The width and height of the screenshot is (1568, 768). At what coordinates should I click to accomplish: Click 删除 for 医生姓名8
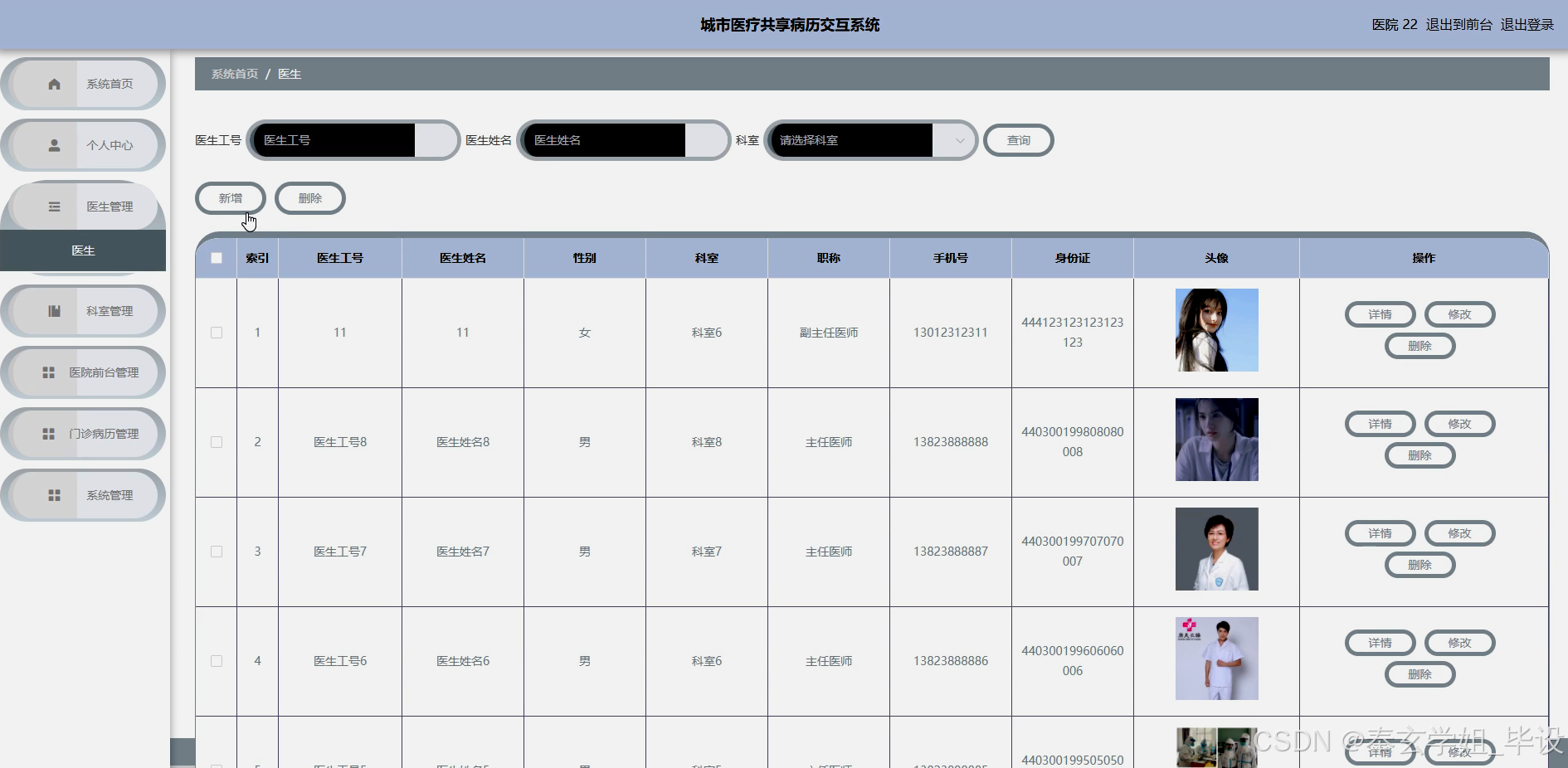point(1420,455)
